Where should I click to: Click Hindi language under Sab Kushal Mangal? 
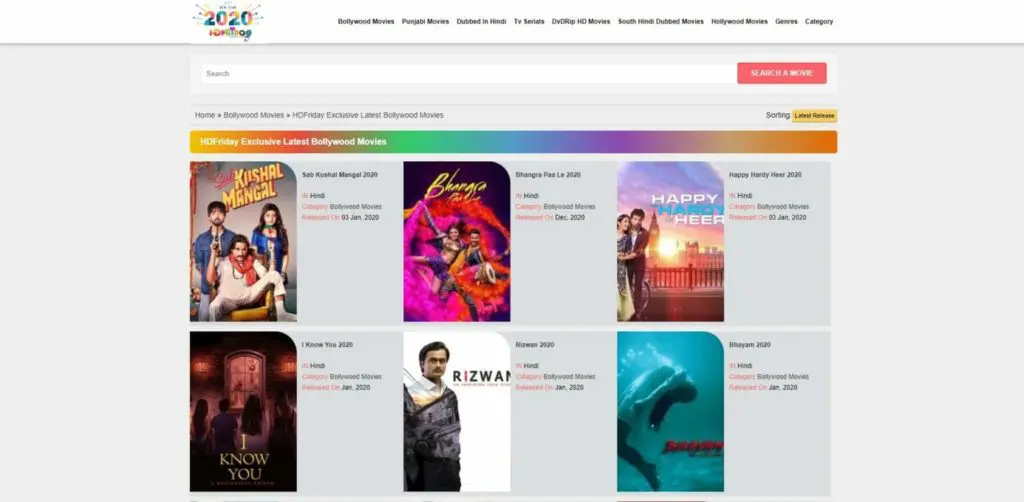[x=317, y=196]
